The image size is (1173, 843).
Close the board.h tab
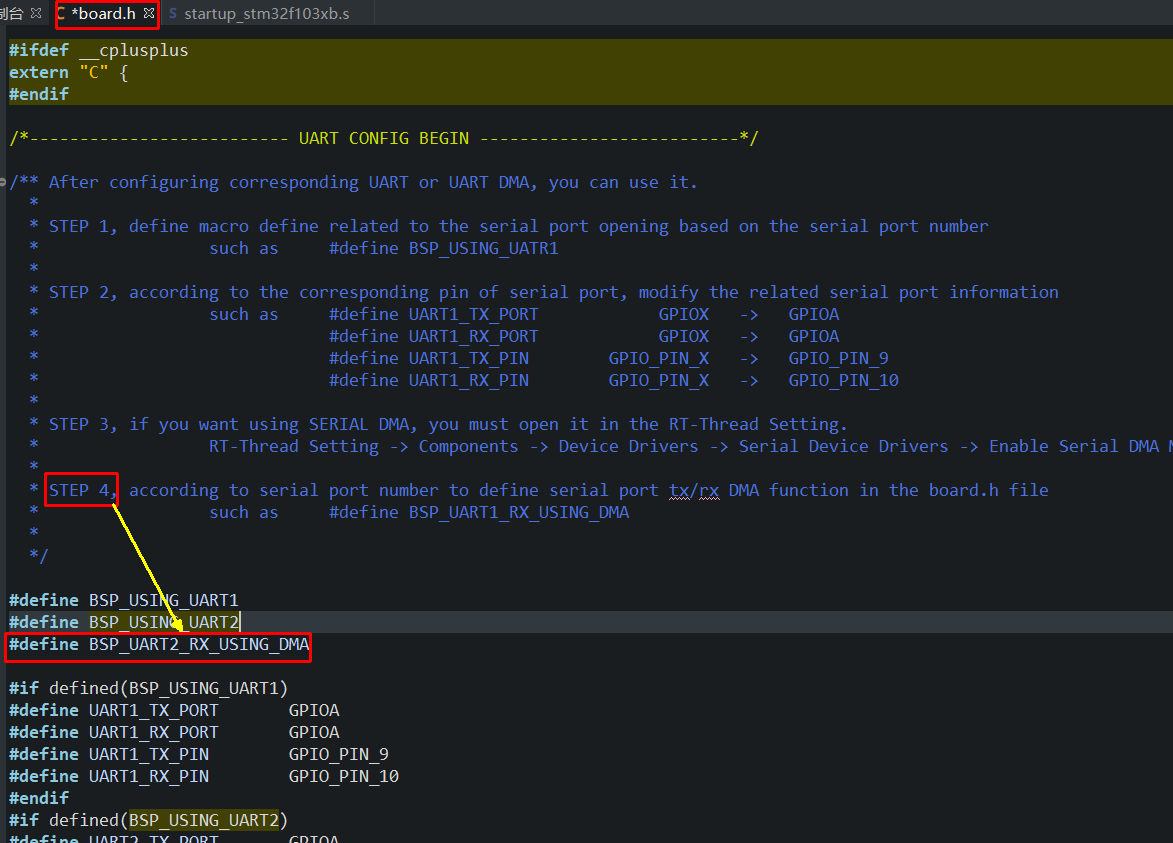coord(150,14)
